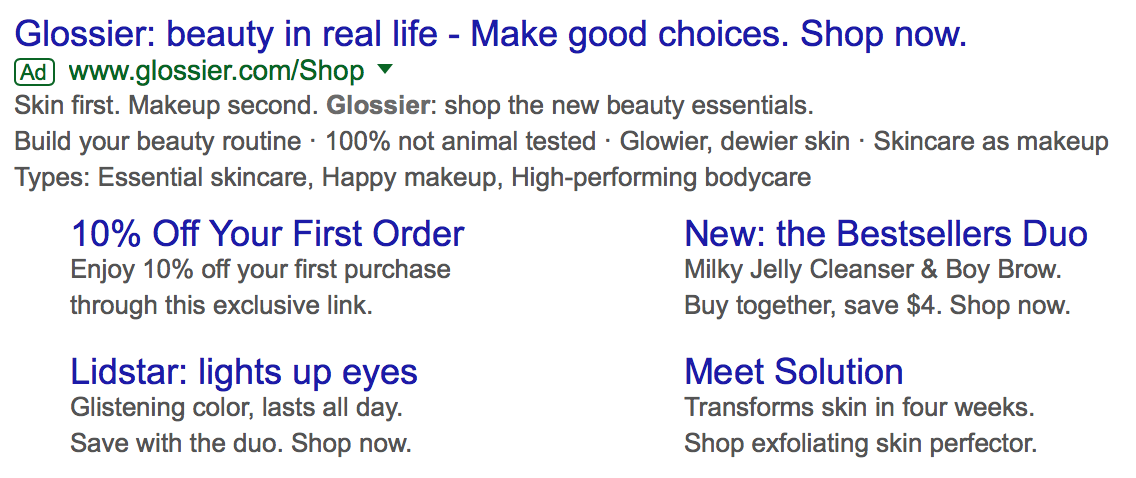The image size is (1136, 478).
Task: Click the Build your beauty routine callout
Action: pos(157,141)
